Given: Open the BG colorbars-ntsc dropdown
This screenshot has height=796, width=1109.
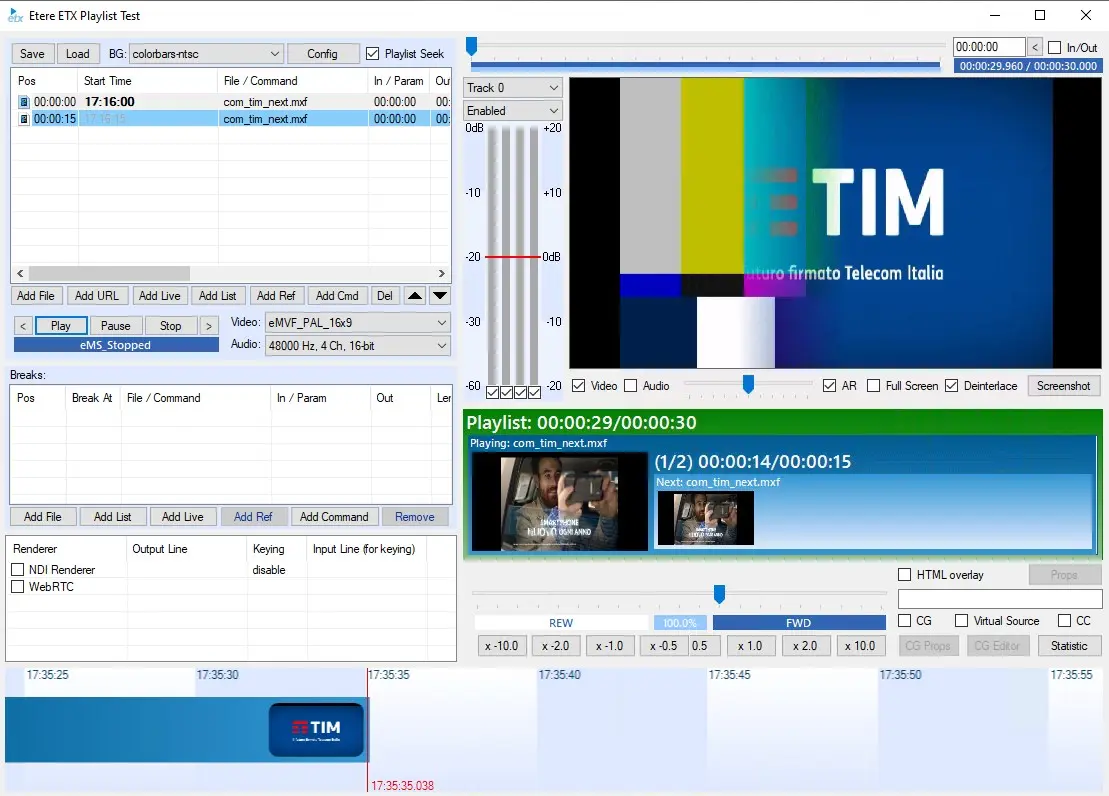Looking at the screenshot, I should [x=206, y=54].
